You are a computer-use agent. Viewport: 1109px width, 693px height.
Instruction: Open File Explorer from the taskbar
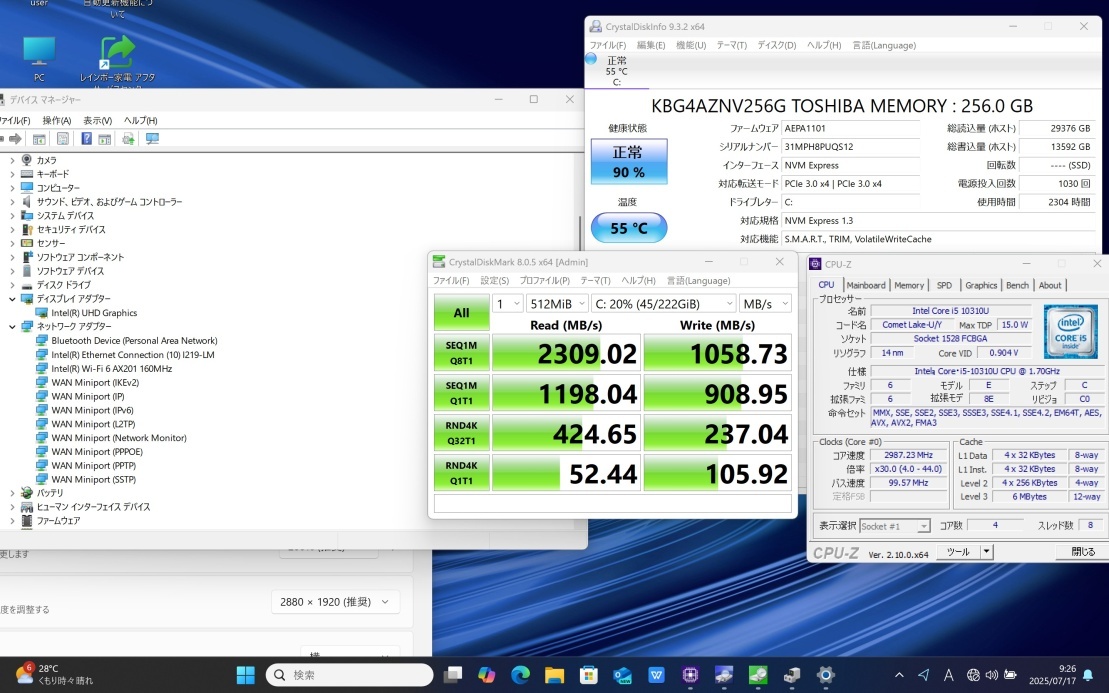tap(554, 675)
